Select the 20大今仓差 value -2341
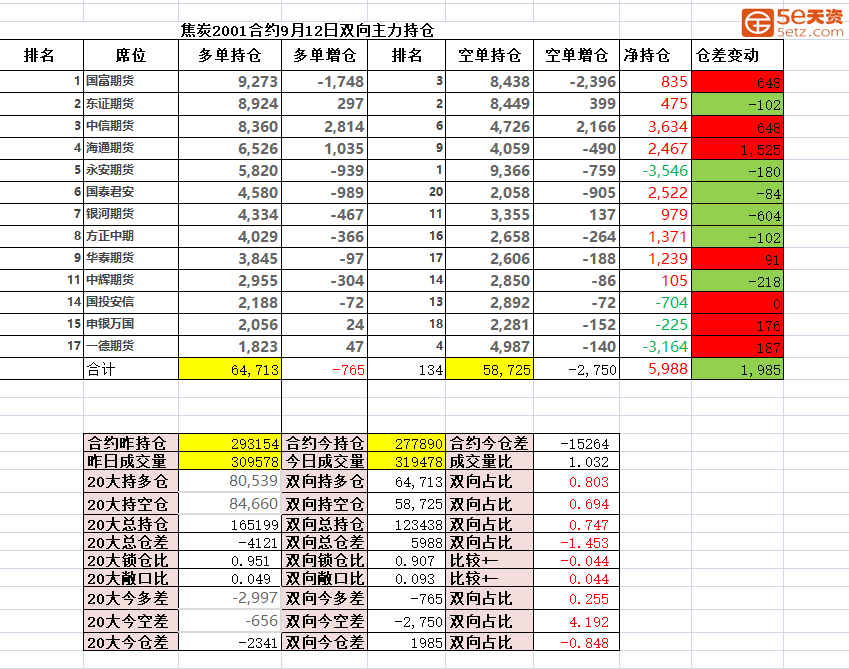 point(230,642)
